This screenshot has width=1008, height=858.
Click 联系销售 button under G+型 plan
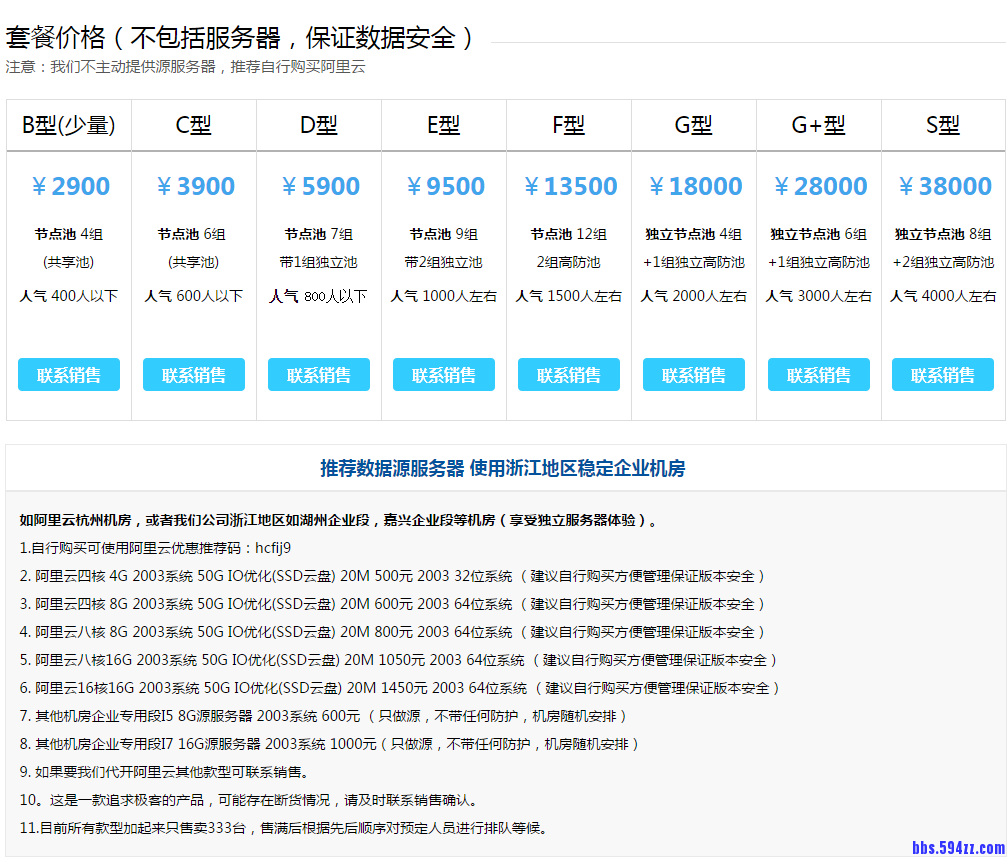818,374
